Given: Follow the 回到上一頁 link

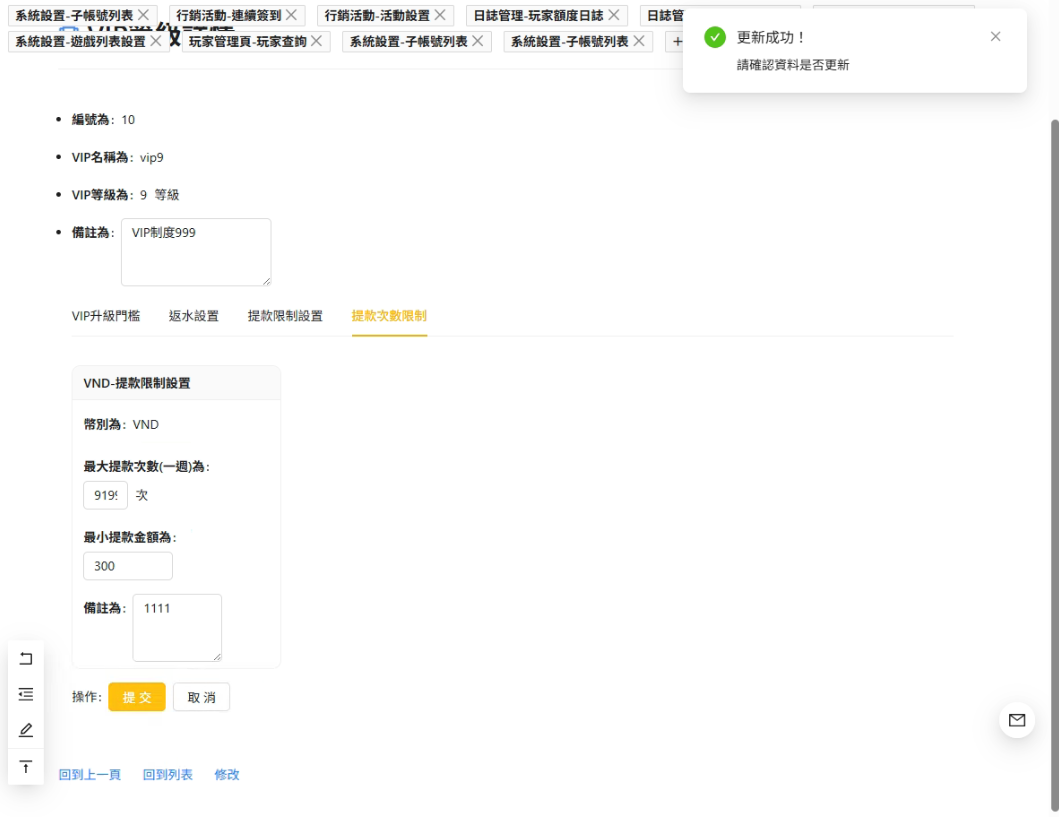Looking at the screenshot, I should pyautogui.click(x=90, y=775).
